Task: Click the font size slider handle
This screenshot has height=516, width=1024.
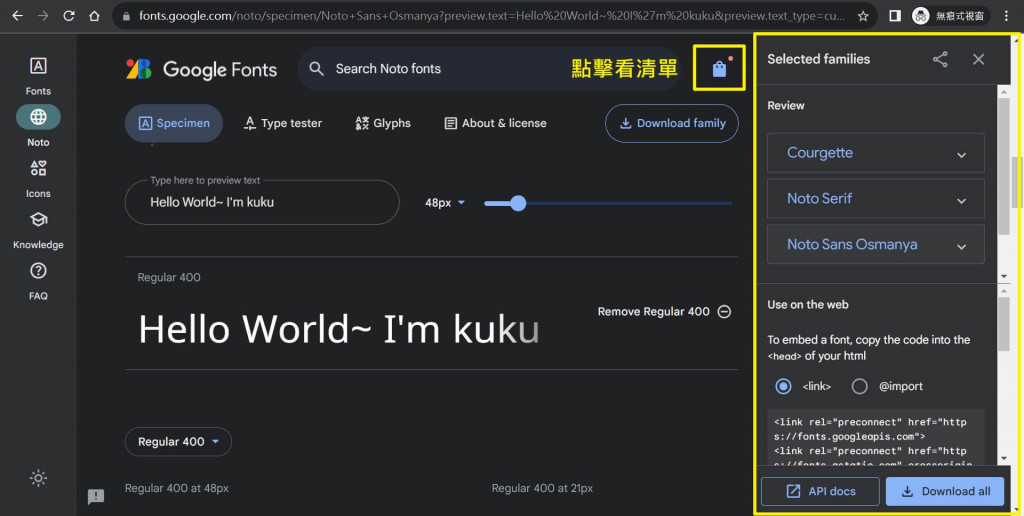Action: [518, 203]
